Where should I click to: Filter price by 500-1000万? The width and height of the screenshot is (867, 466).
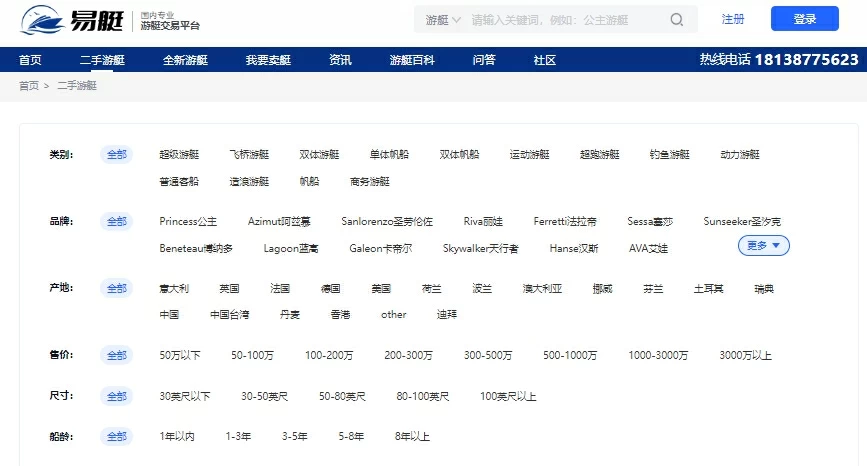click(570, 355)
